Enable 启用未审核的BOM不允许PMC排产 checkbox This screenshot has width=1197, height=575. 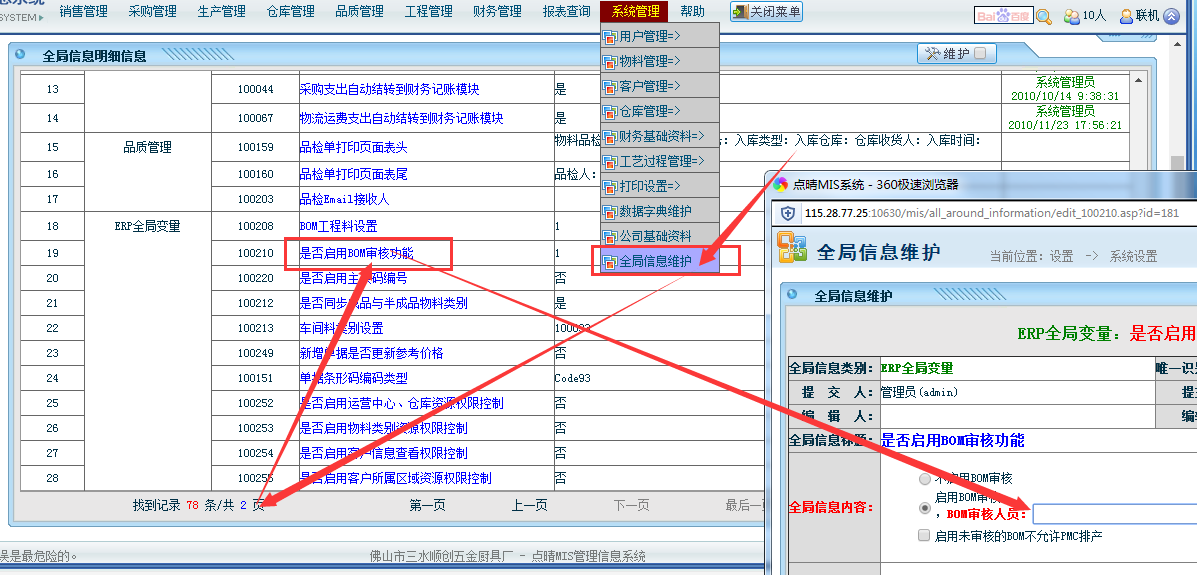(x=925, y=536)
